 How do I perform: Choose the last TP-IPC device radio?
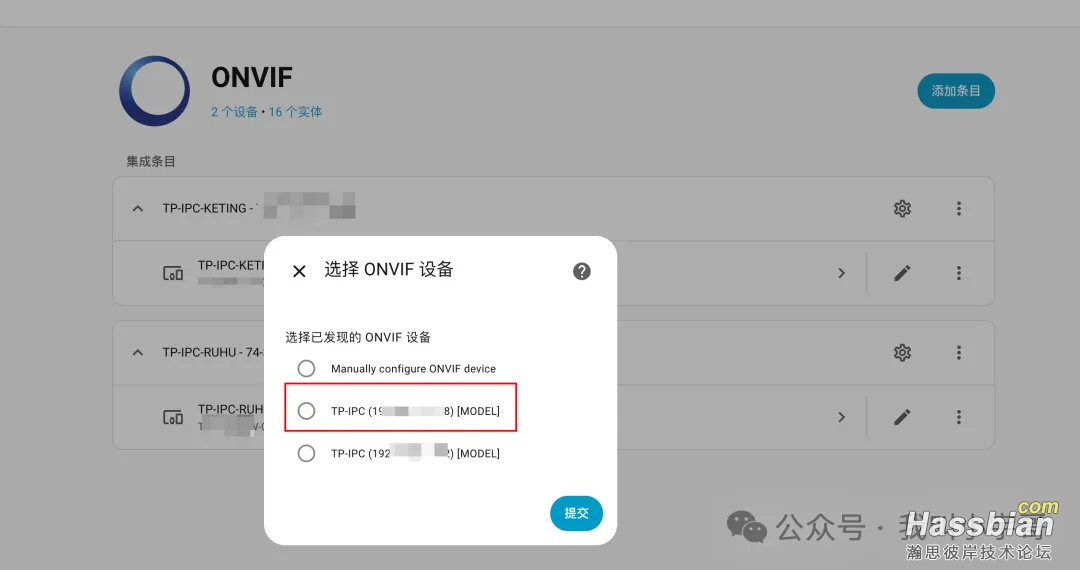[x=307, y=453]
